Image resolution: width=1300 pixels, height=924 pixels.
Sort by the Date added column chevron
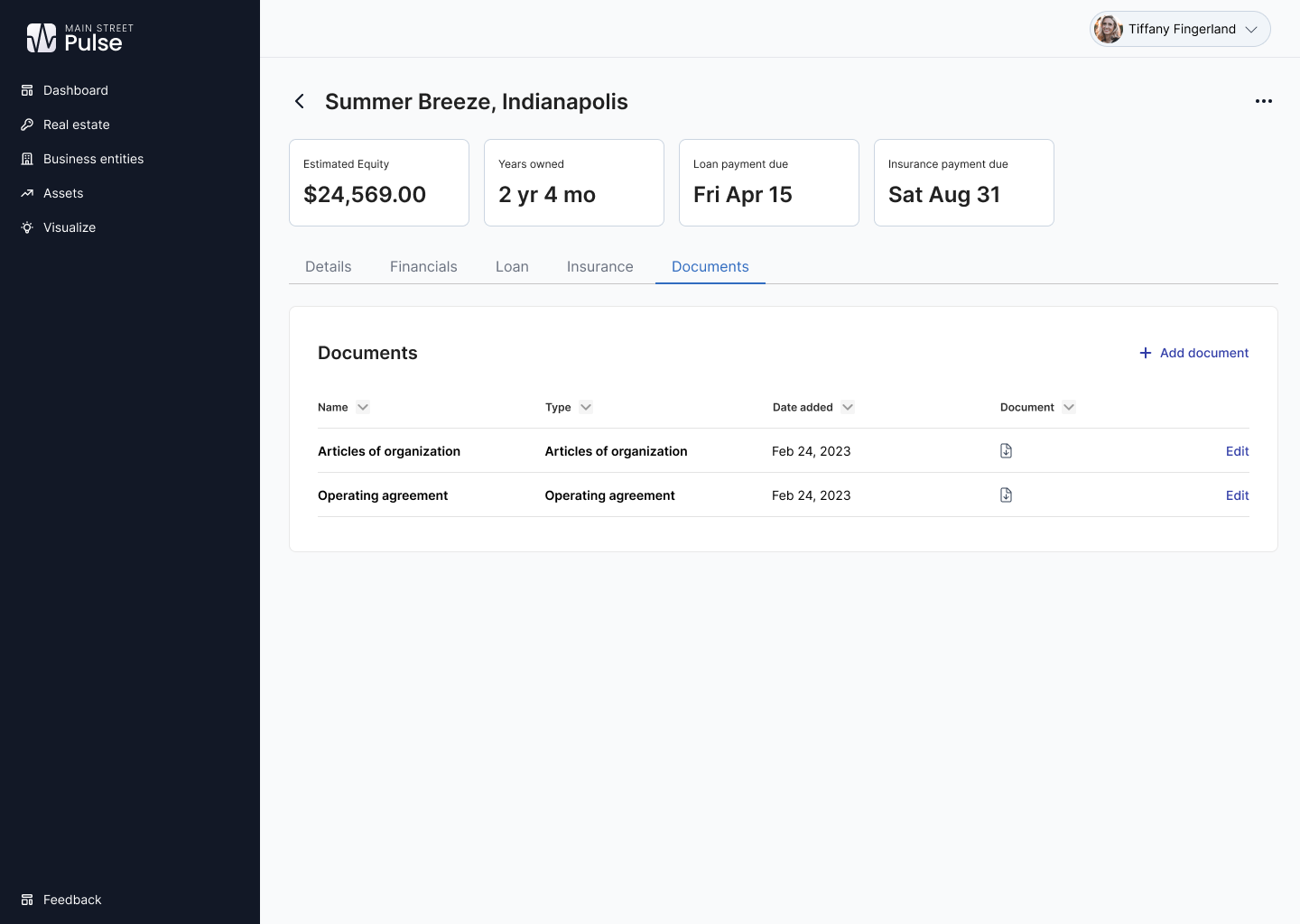pyautogui.click(x=848, y=407)
